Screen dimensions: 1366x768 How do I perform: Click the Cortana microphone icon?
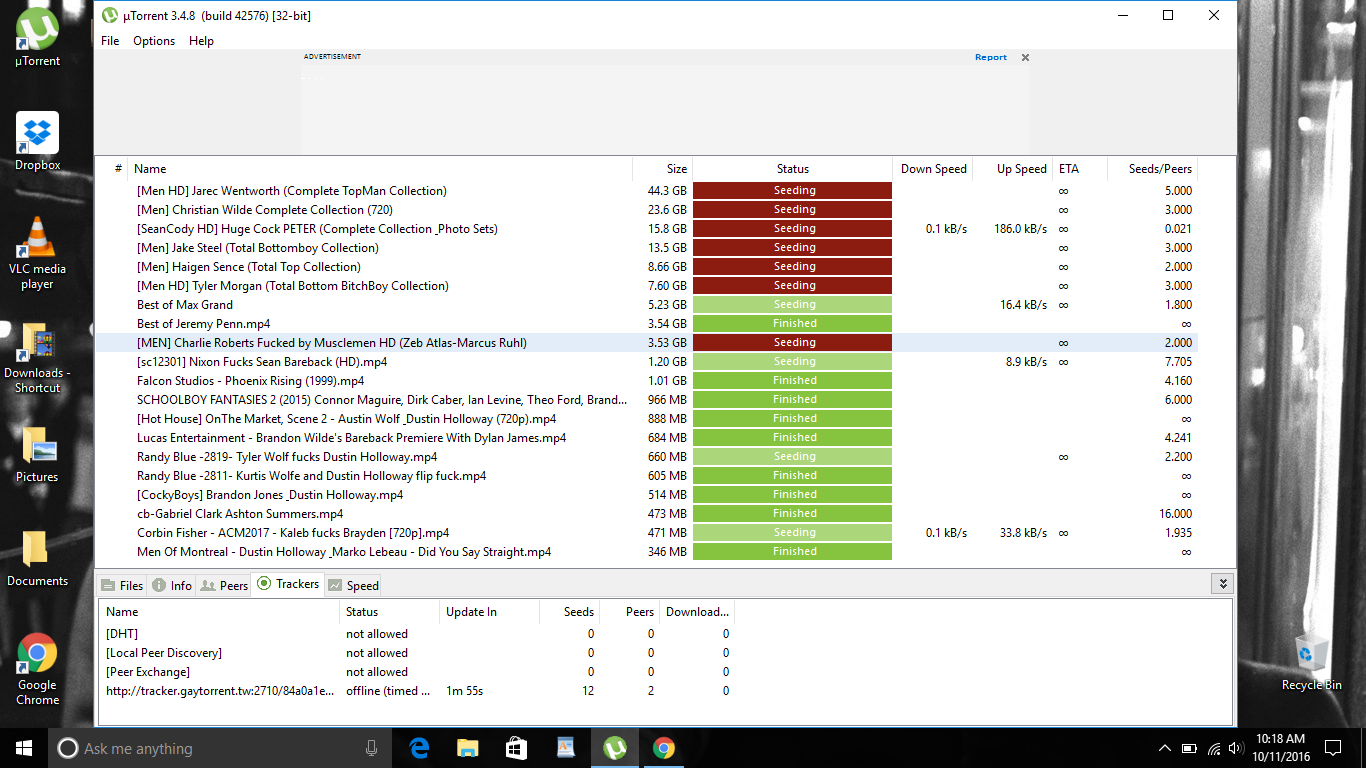coord(372,748)
